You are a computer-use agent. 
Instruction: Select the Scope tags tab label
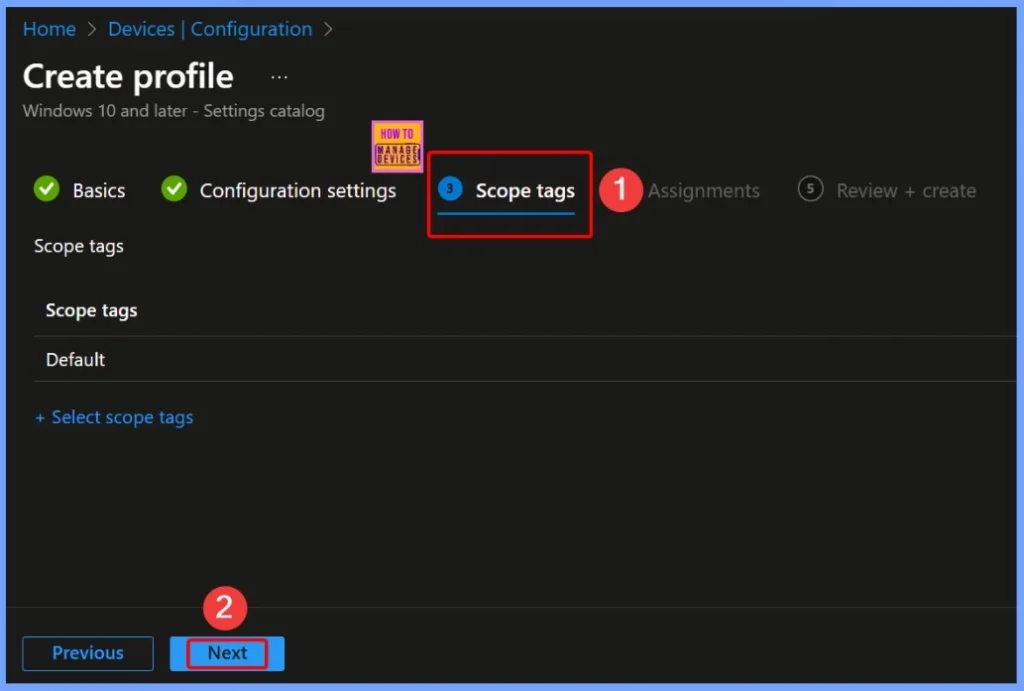[525, 190]
